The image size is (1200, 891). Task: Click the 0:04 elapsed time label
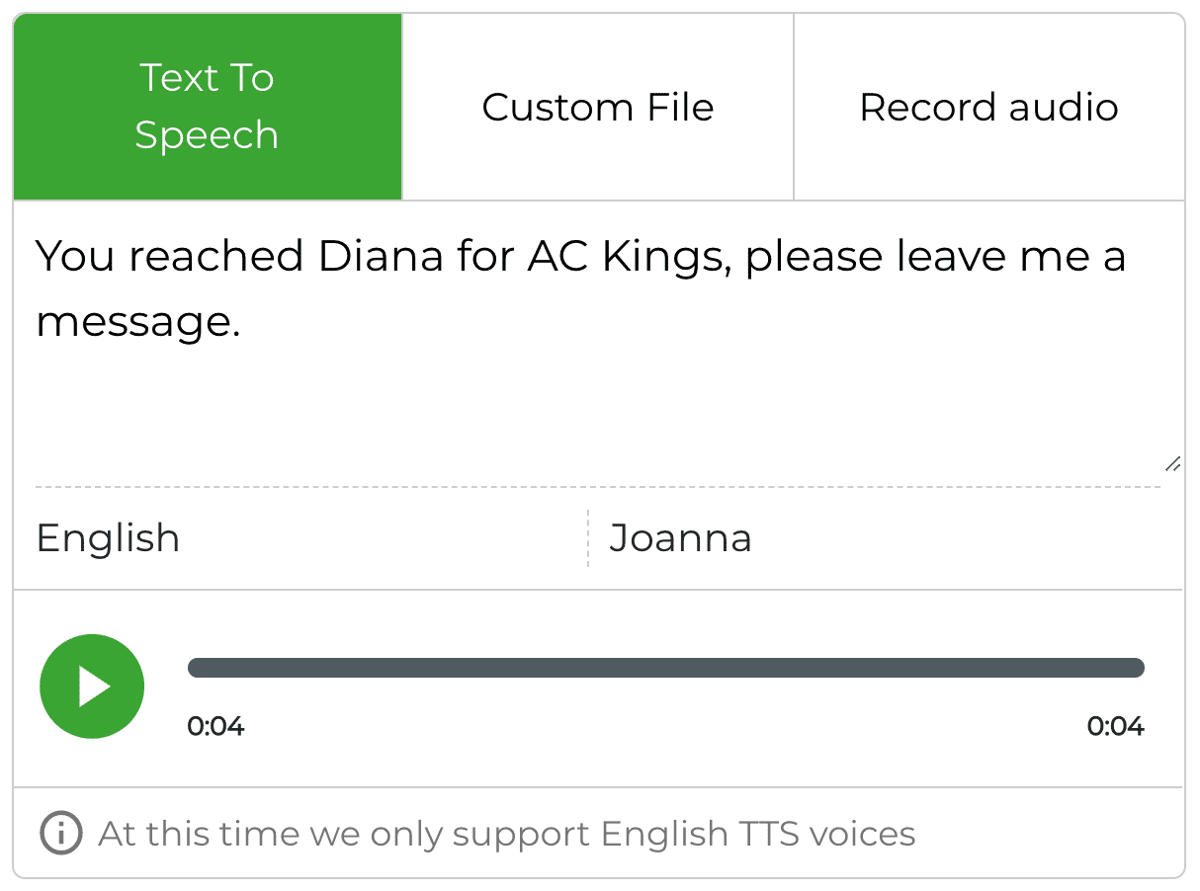[218, 727]
